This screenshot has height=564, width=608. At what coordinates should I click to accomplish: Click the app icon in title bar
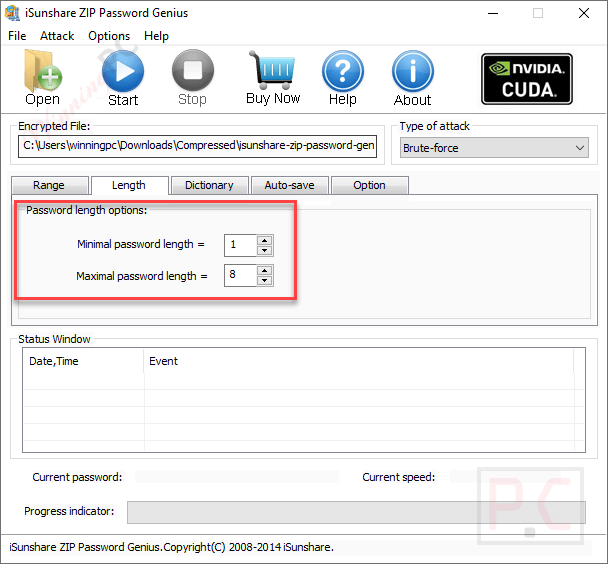12,13
